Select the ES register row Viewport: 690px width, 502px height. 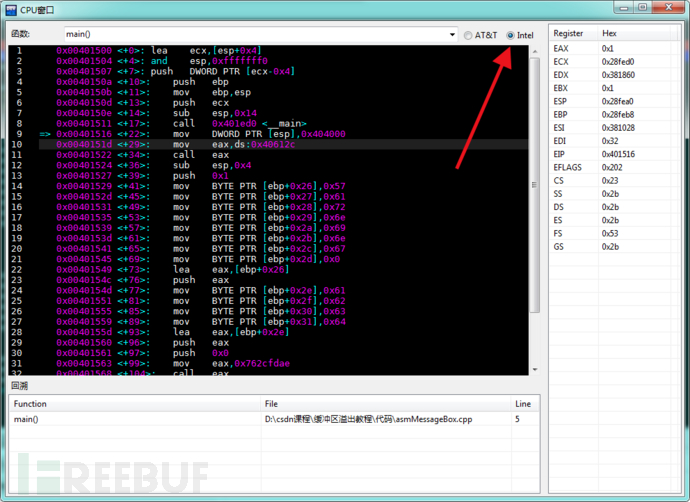pos(614,220)
